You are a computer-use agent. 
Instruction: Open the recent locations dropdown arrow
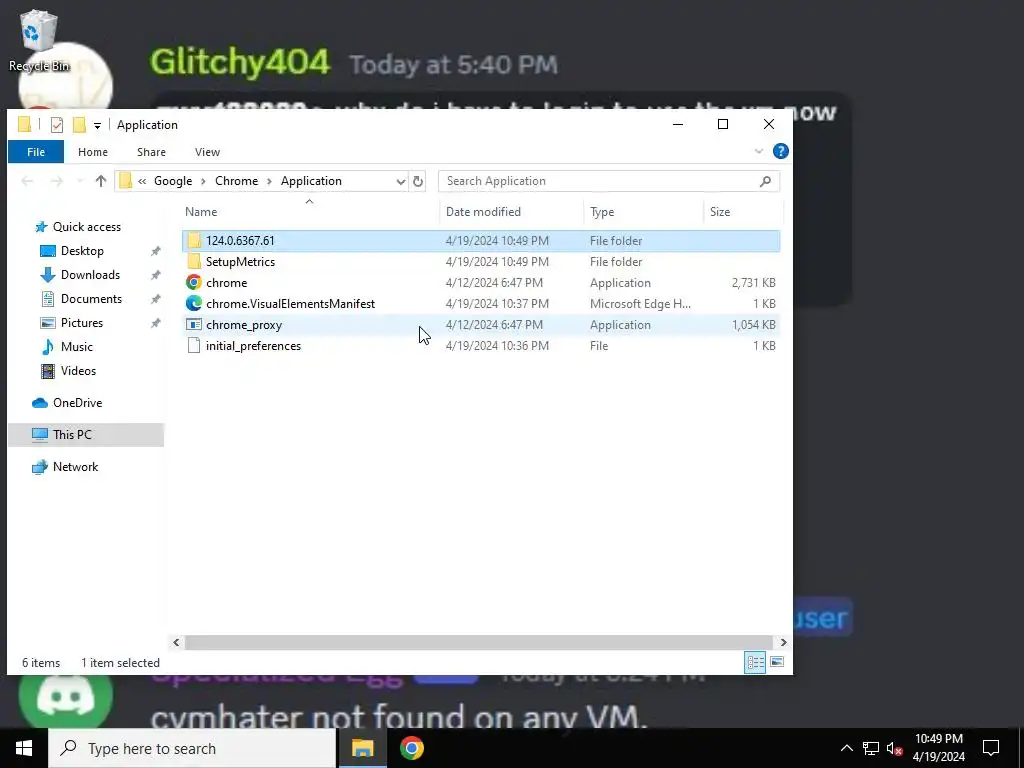[x=80, y=181]
